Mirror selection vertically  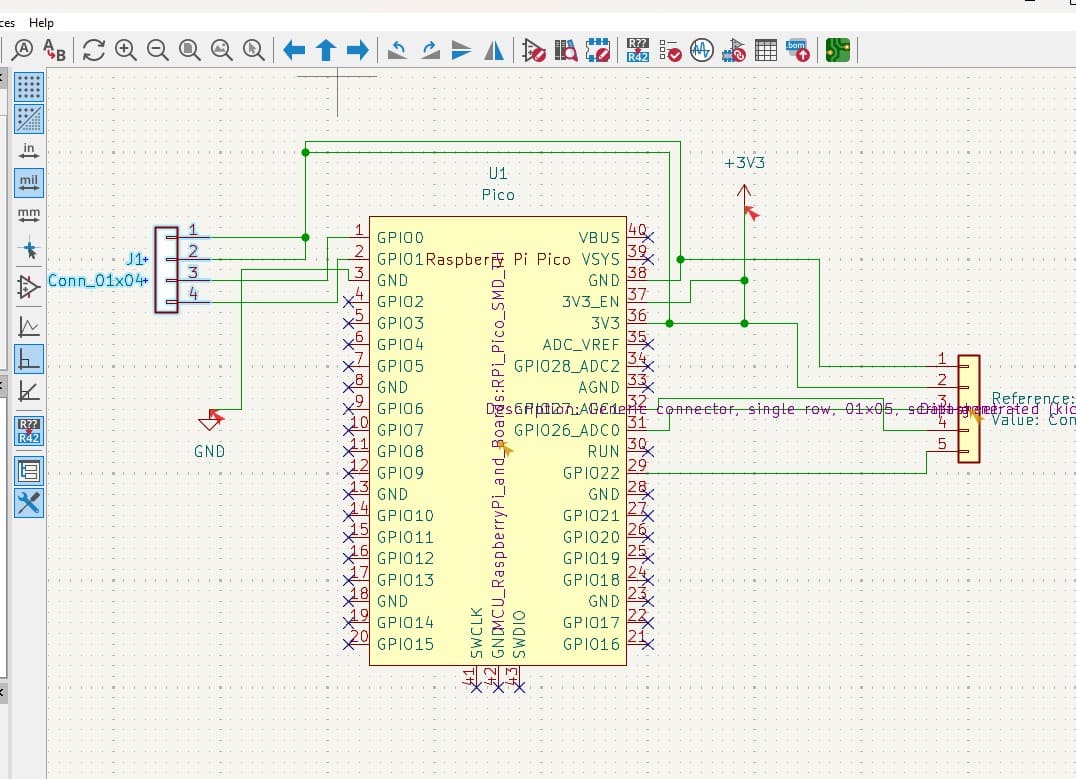[462, 50]
